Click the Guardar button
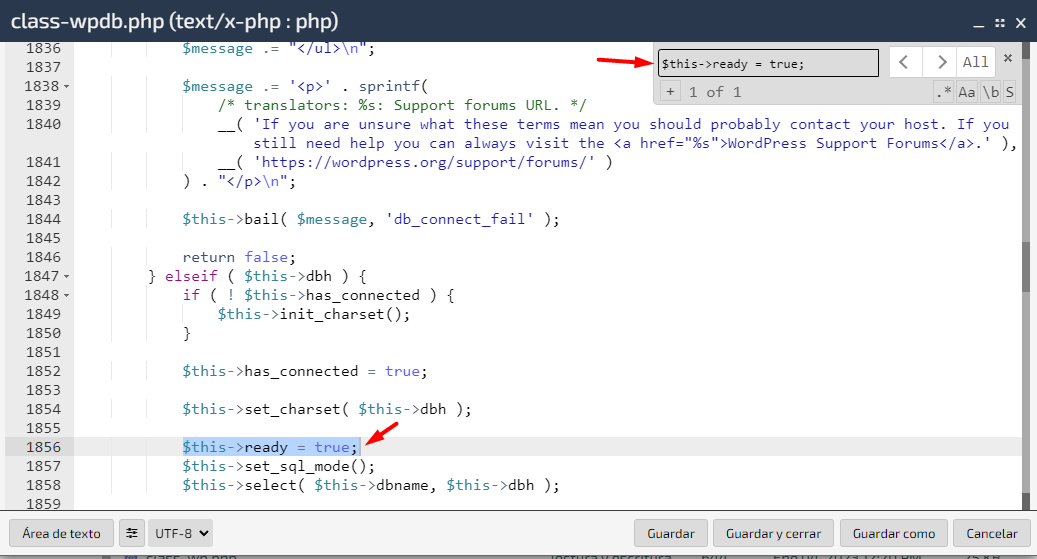This screenshot has height=559, width=1037. tap(671, 533)
